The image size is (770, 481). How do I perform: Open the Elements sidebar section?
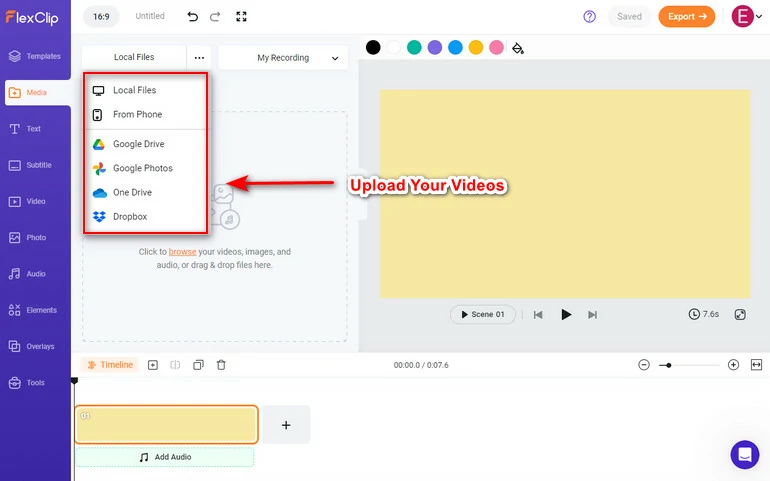pyautogui.click(x=35, y=310)
